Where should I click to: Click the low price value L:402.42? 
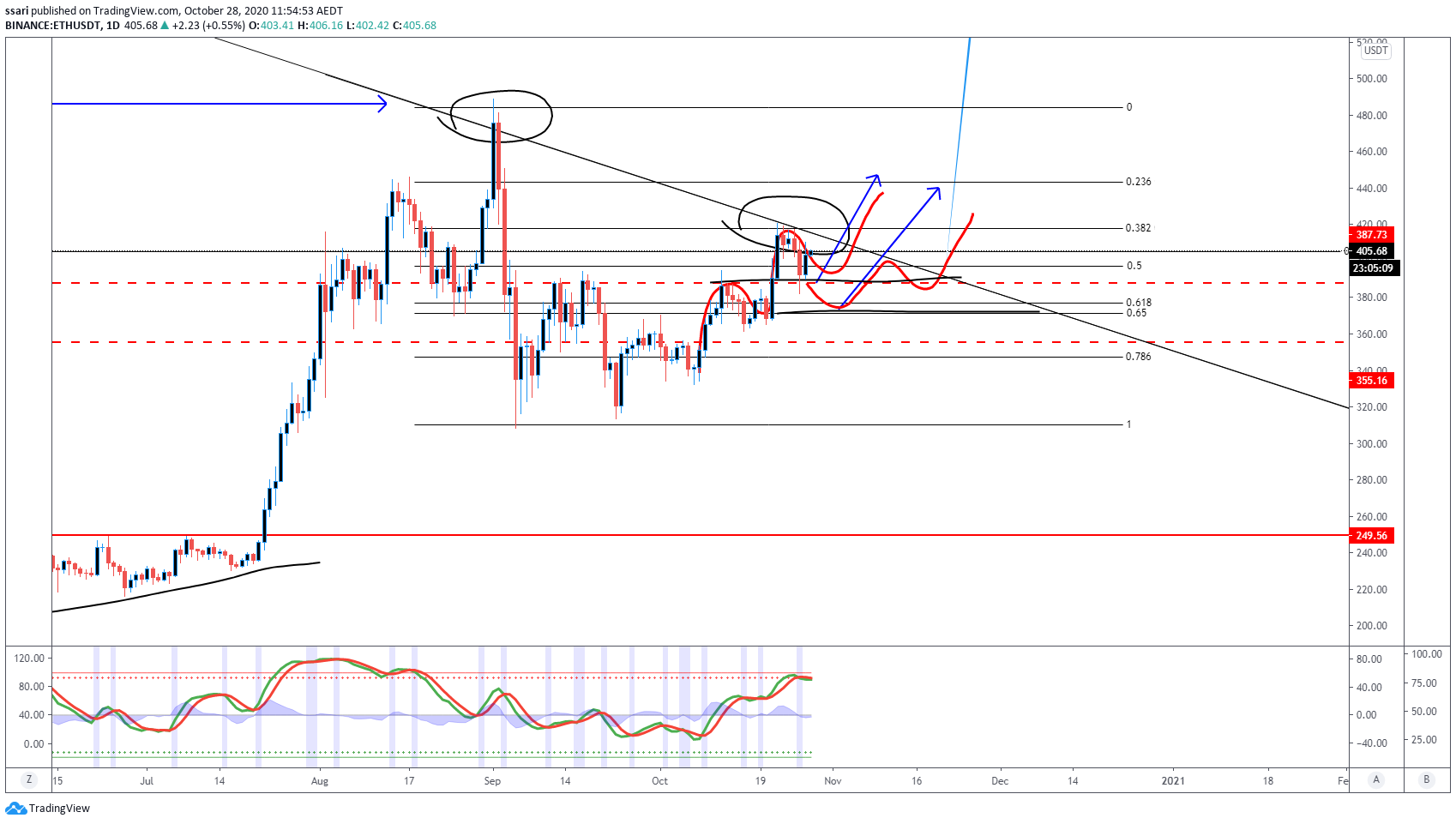click(x=368, y=25)
